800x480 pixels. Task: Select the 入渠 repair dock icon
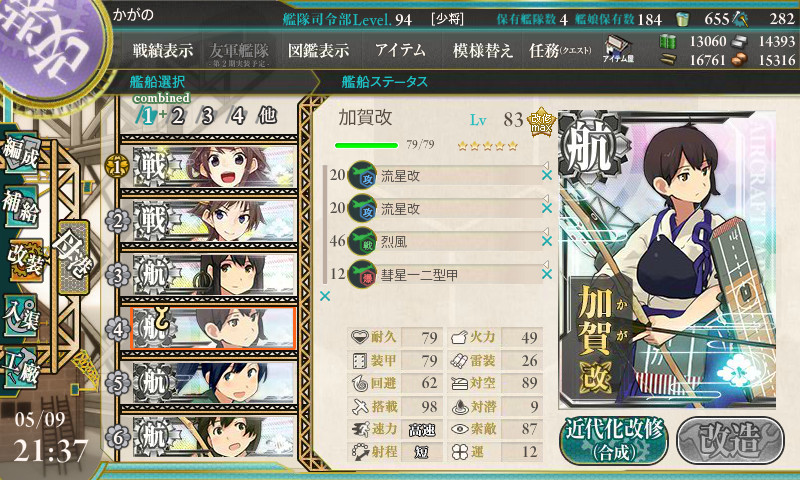(21, 316)
